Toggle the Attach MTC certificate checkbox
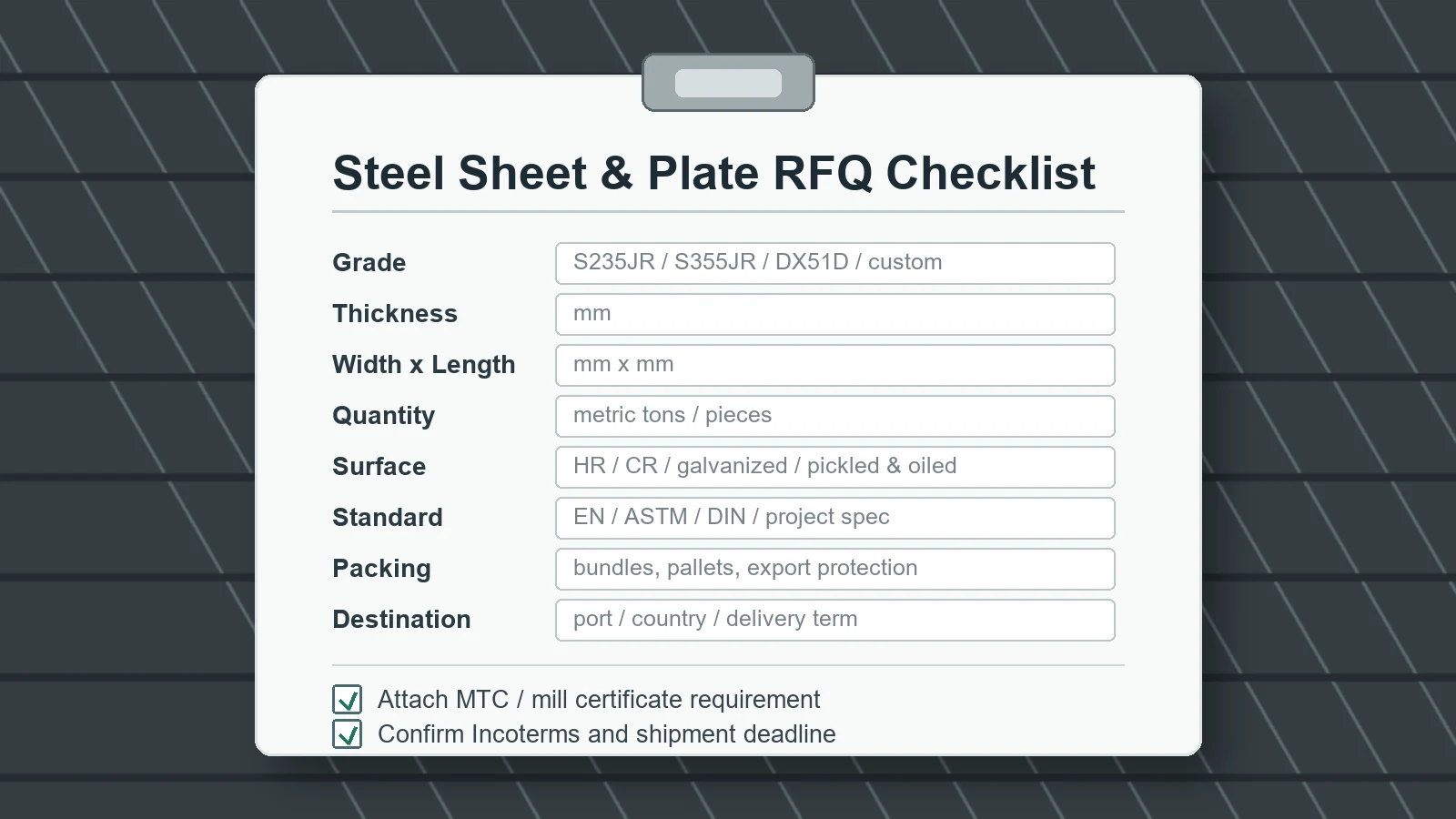 tap(347, 700)
